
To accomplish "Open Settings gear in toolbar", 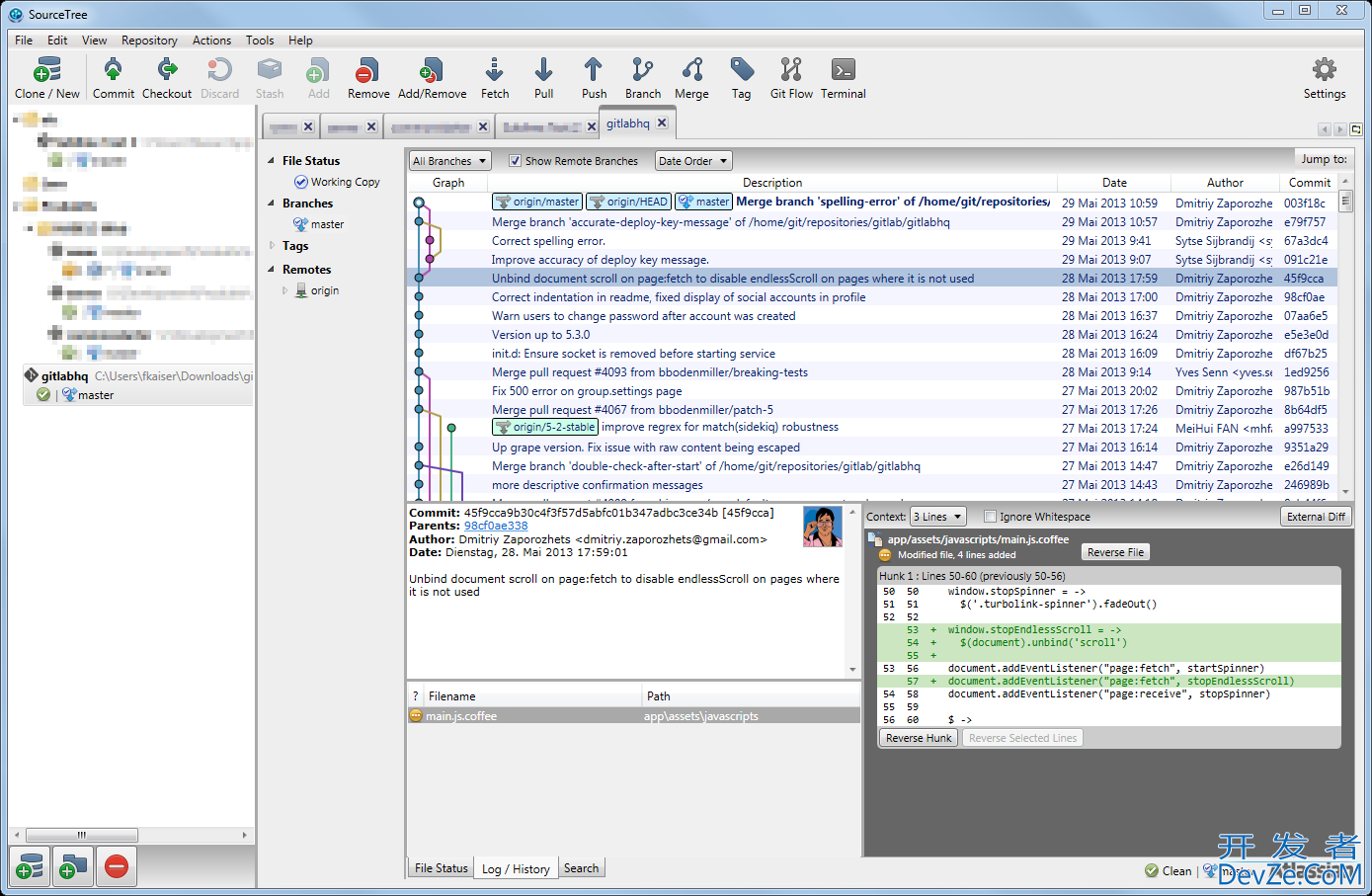I will click(1324, 78).
